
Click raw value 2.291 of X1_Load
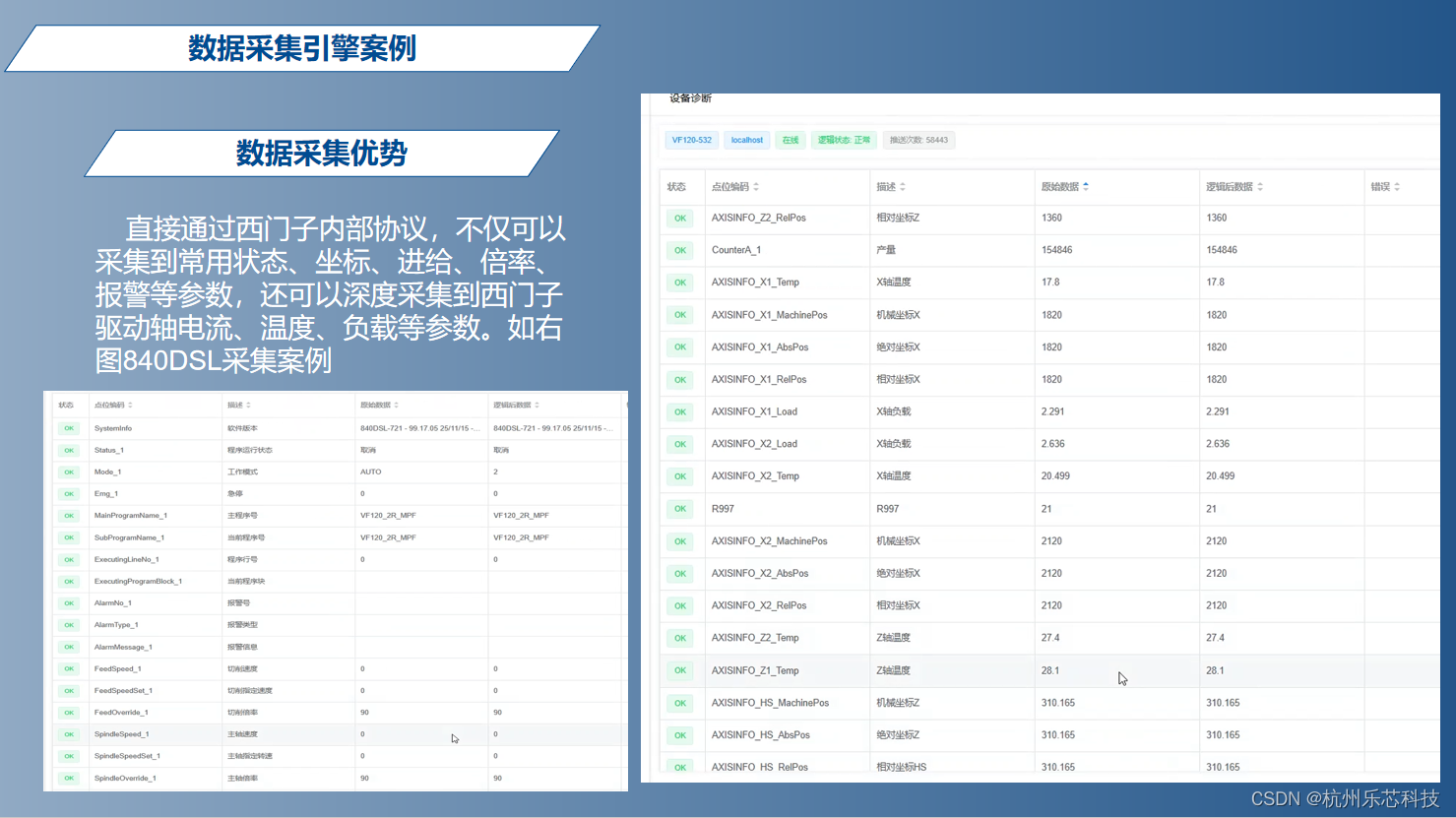pyautogui.click(x=1053, y=411)
